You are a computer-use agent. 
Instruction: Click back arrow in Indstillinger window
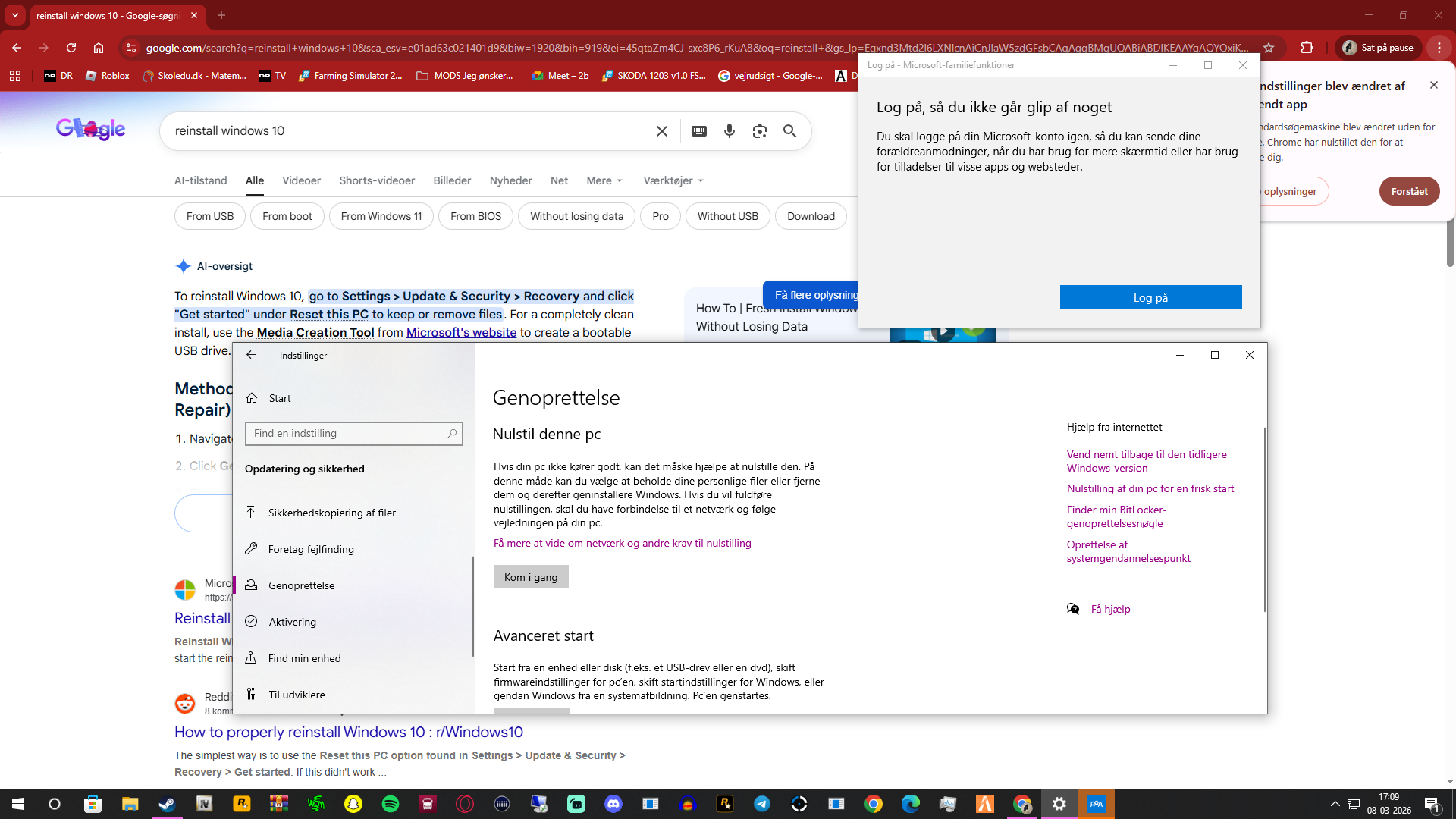click(x=251, y=355)
